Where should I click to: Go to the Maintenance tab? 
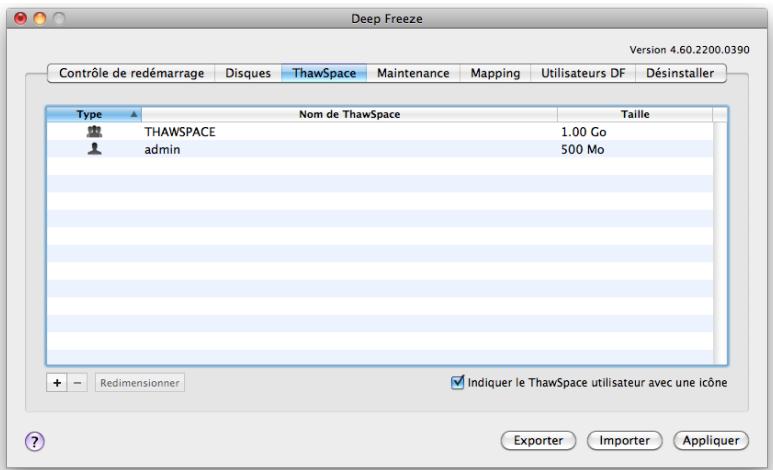point(413,73)
